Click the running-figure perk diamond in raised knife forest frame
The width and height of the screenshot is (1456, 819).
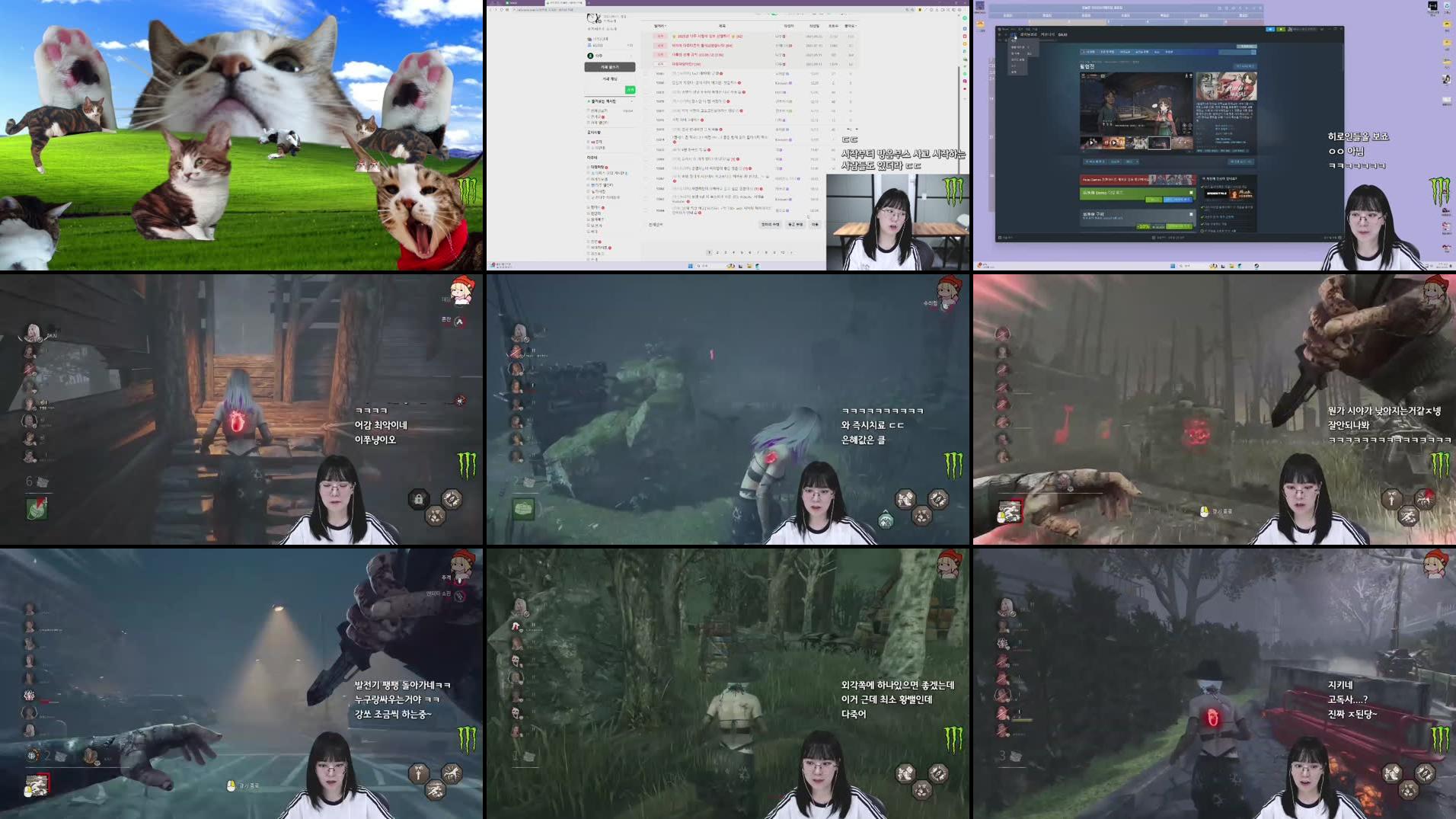(1408, 517)
